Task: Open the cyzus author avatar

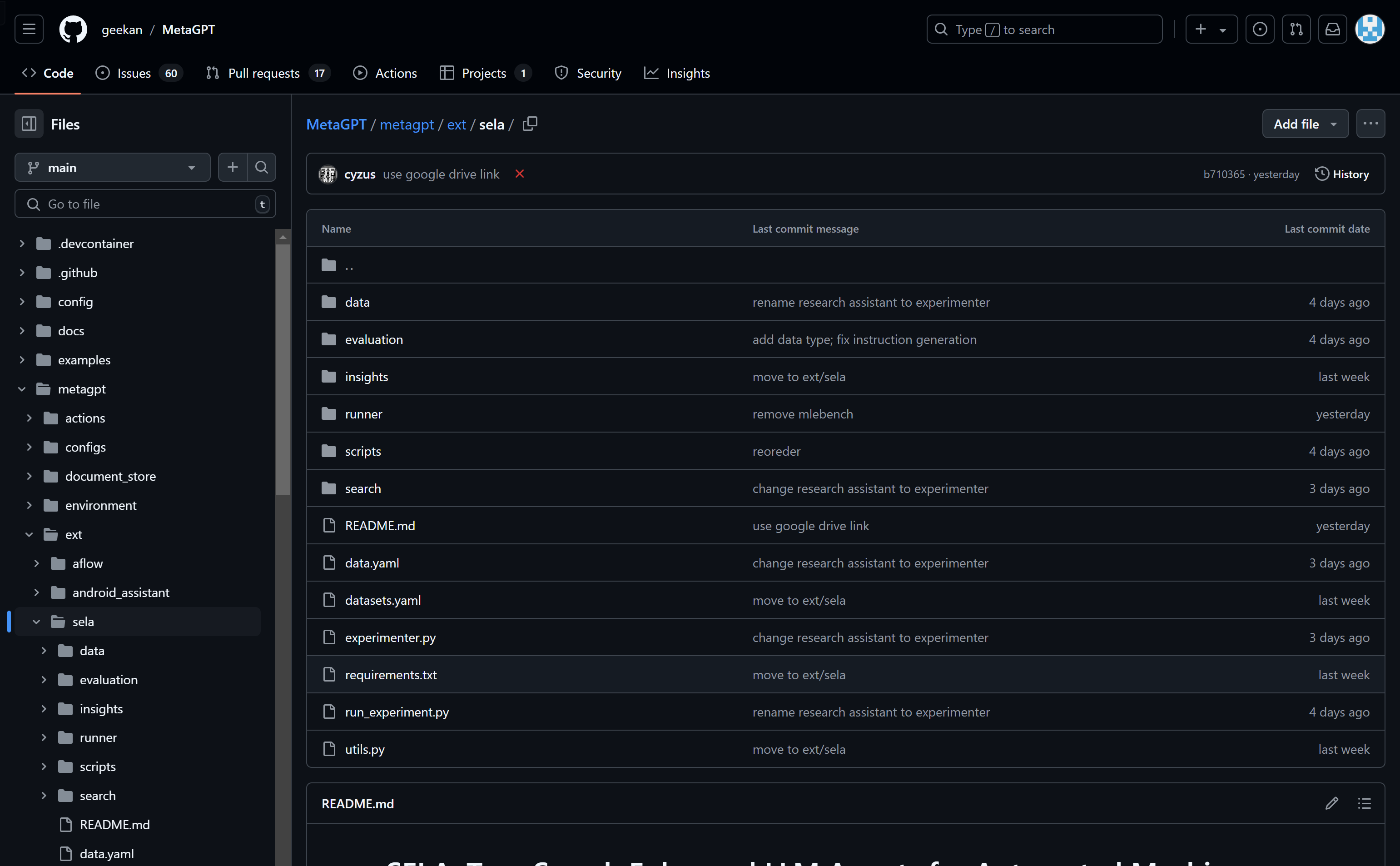Action: point(328,174)
